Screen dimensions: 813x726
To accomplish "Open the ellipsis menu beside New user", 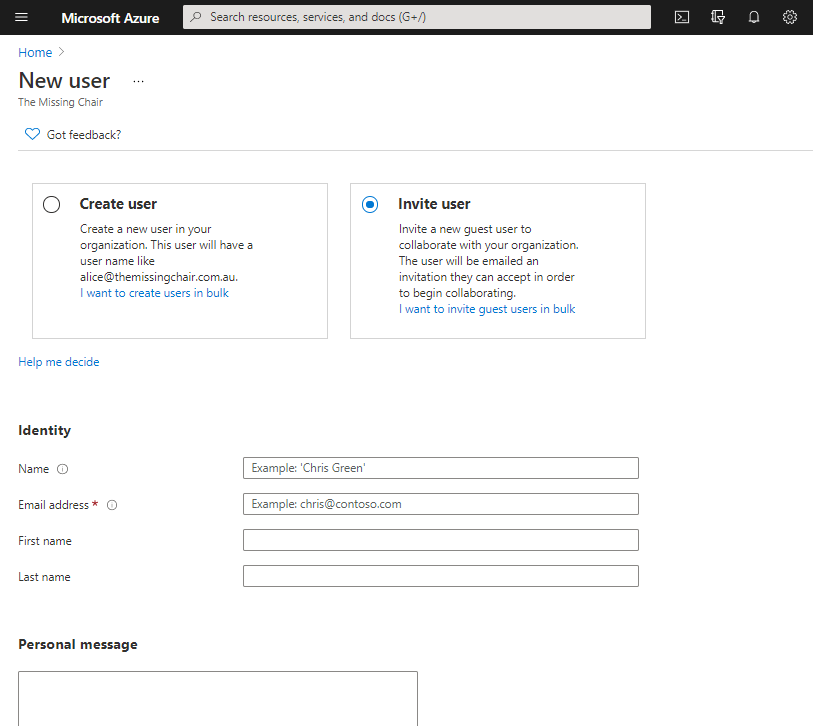I will (x=138, y=81).
